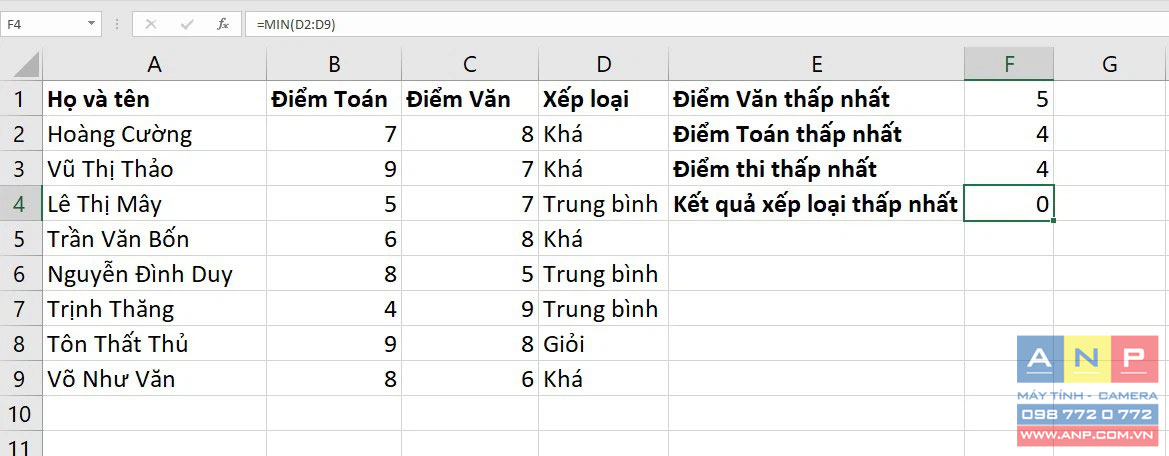Select row 4 header
1169x456 pixels.
point(21,203)
